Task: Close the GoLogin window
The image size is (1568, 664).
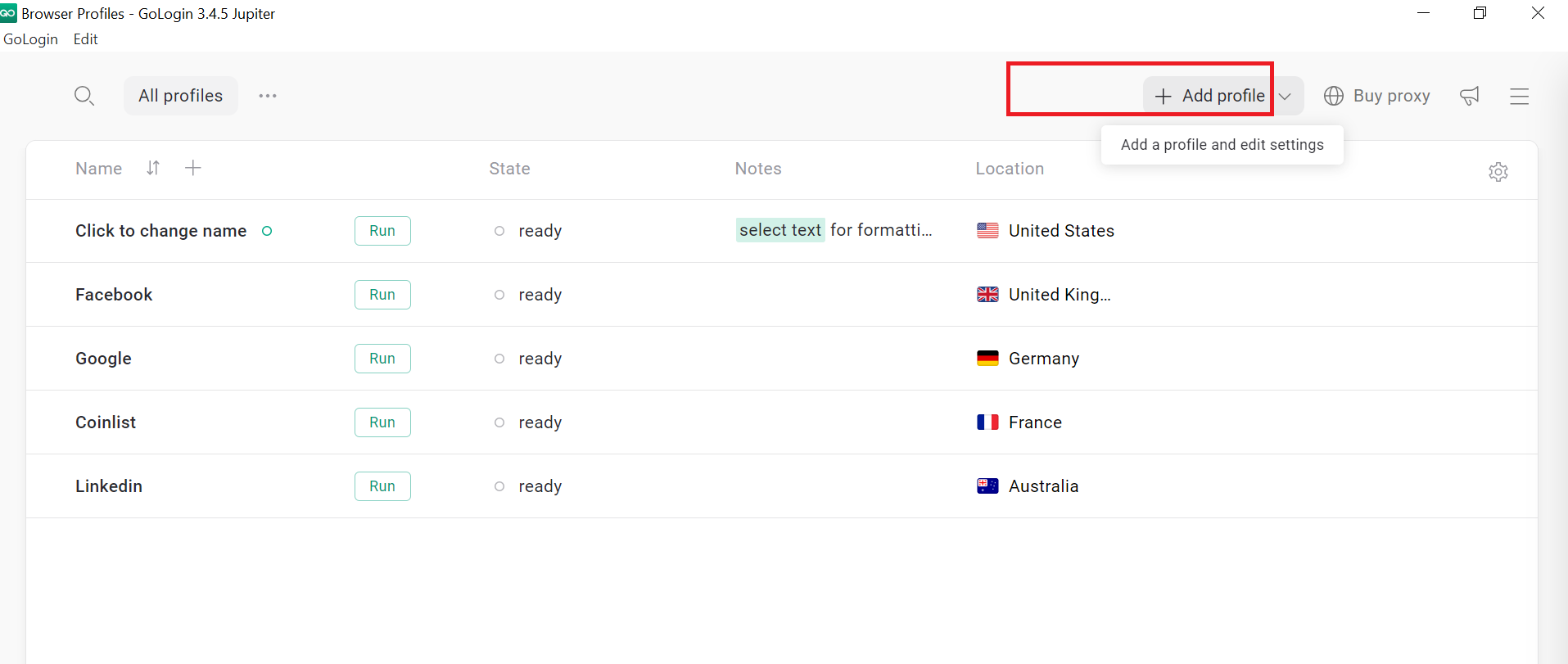Action: (x=1538, y=13)
